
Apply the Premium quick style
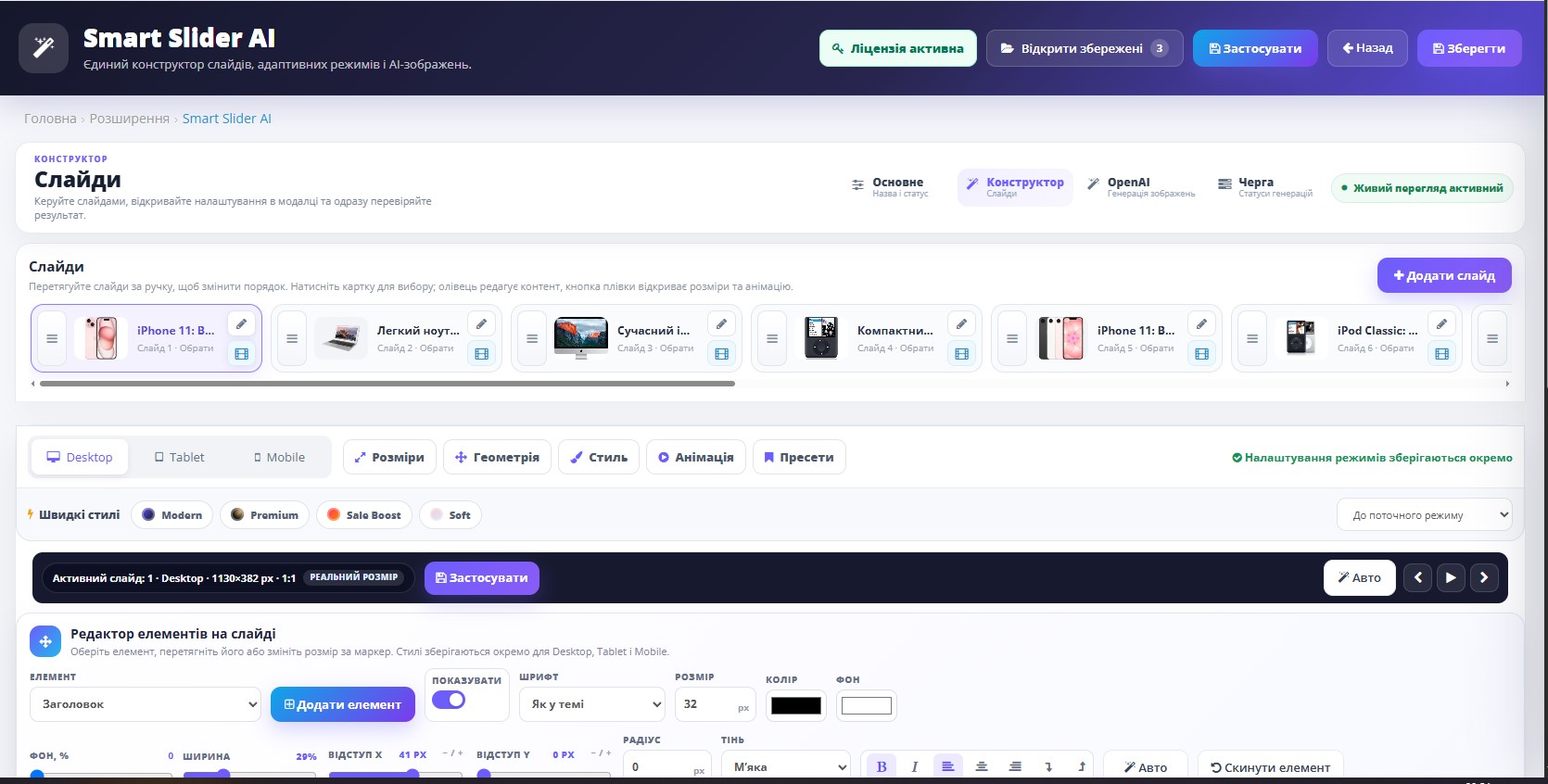point(265,515)
